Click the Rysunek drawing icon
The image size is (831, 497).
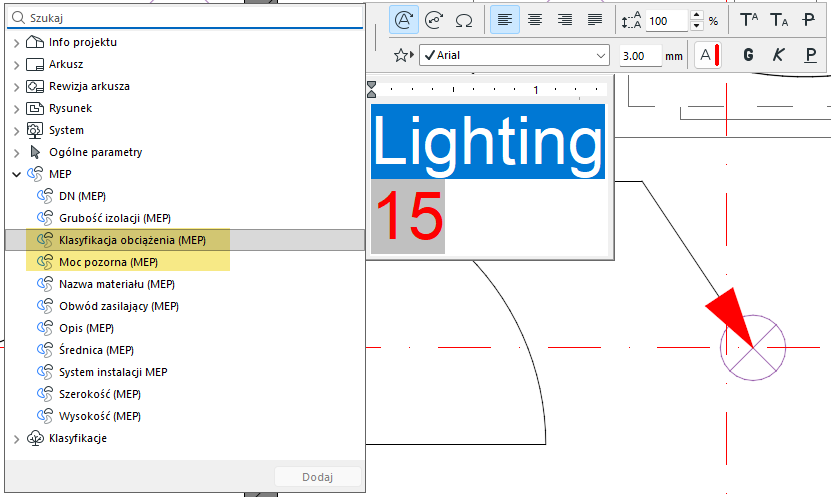(35, 108)
